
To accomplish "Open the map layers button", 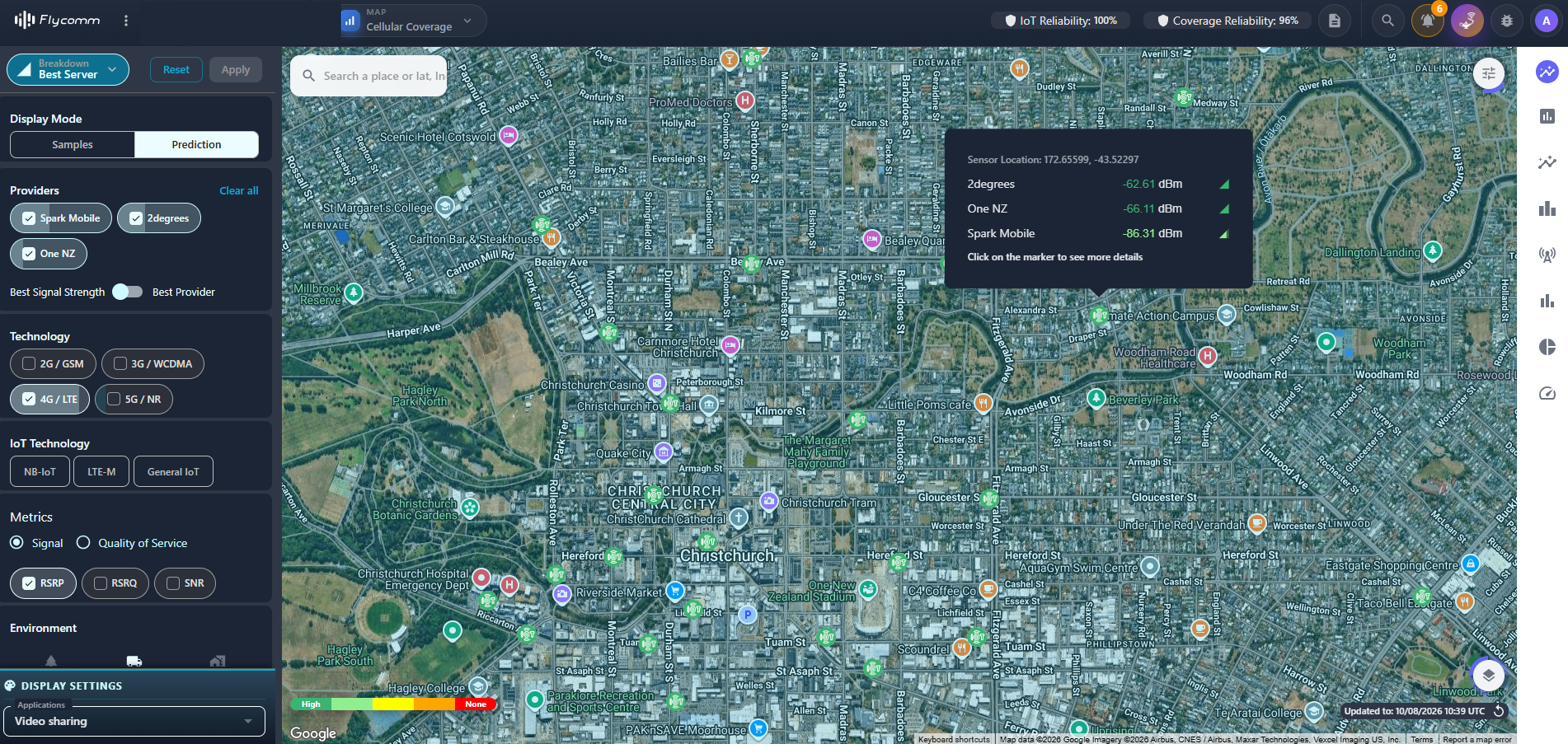I will click(1489, 675).
